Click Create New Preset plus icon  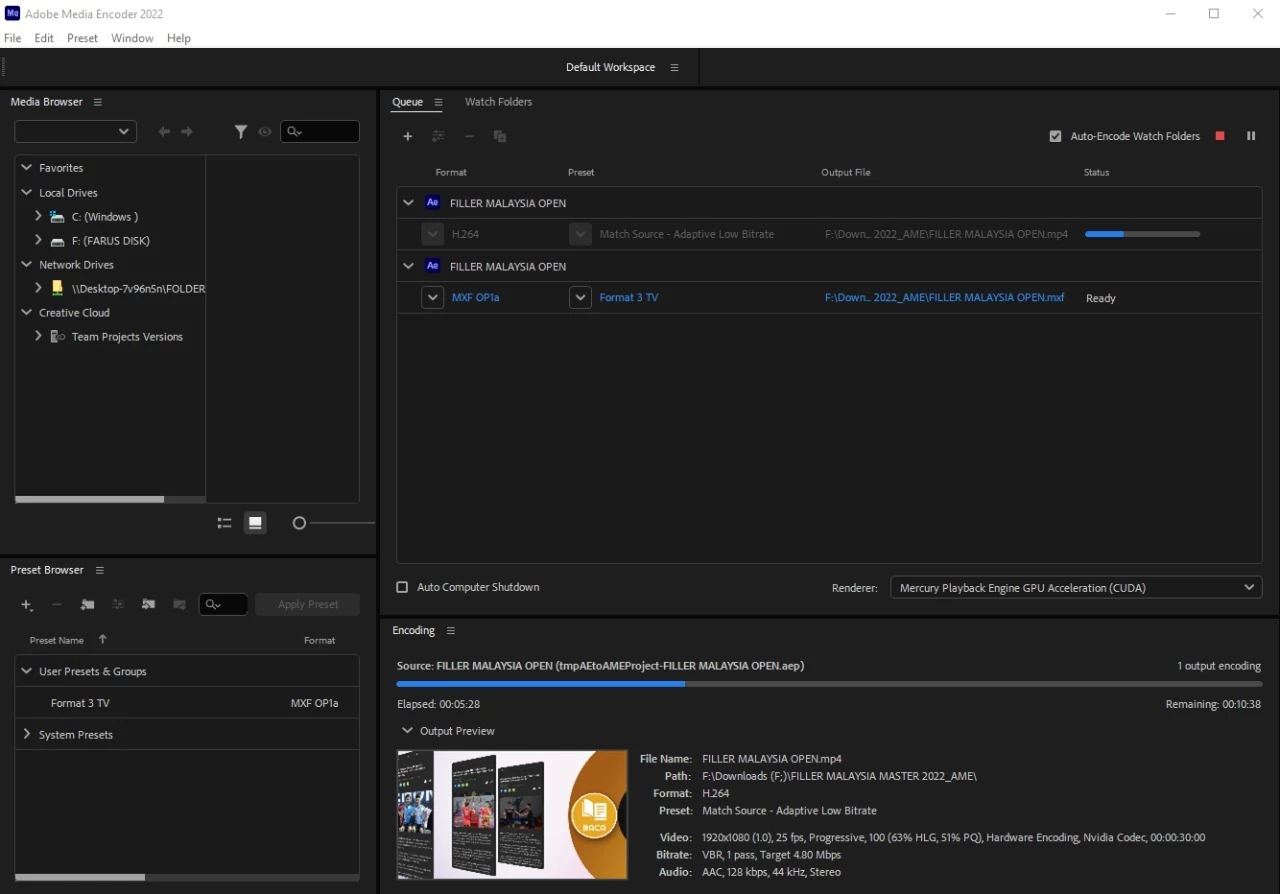pos(27,605)
